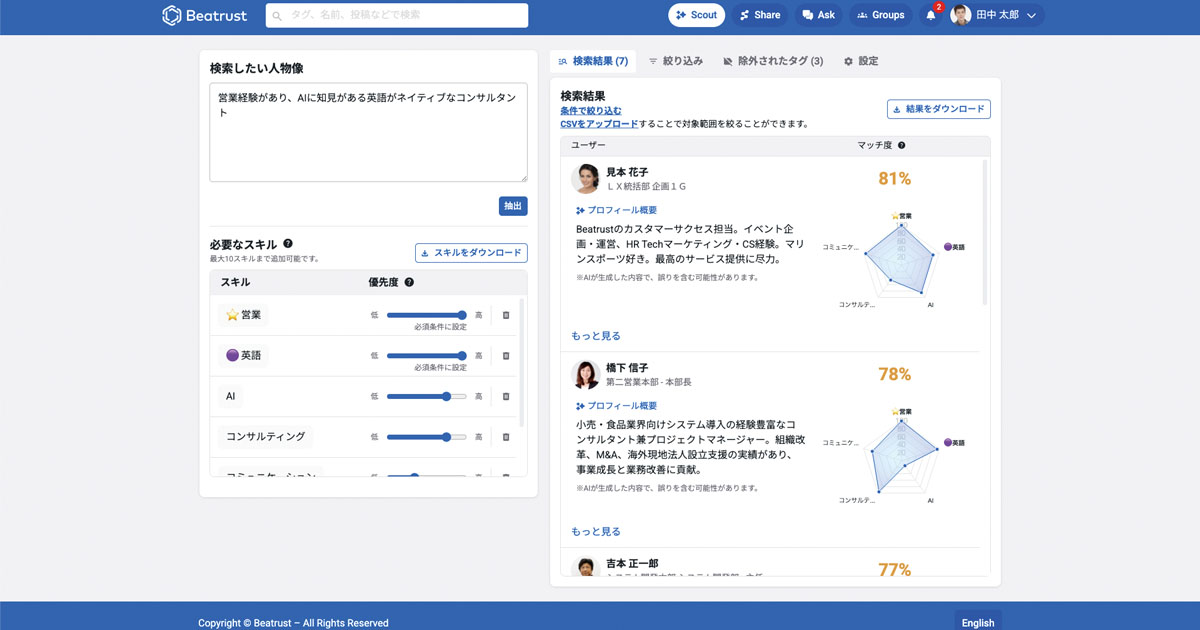
Task: Click the マッチ度 help question icon
Action: (902, 146)
